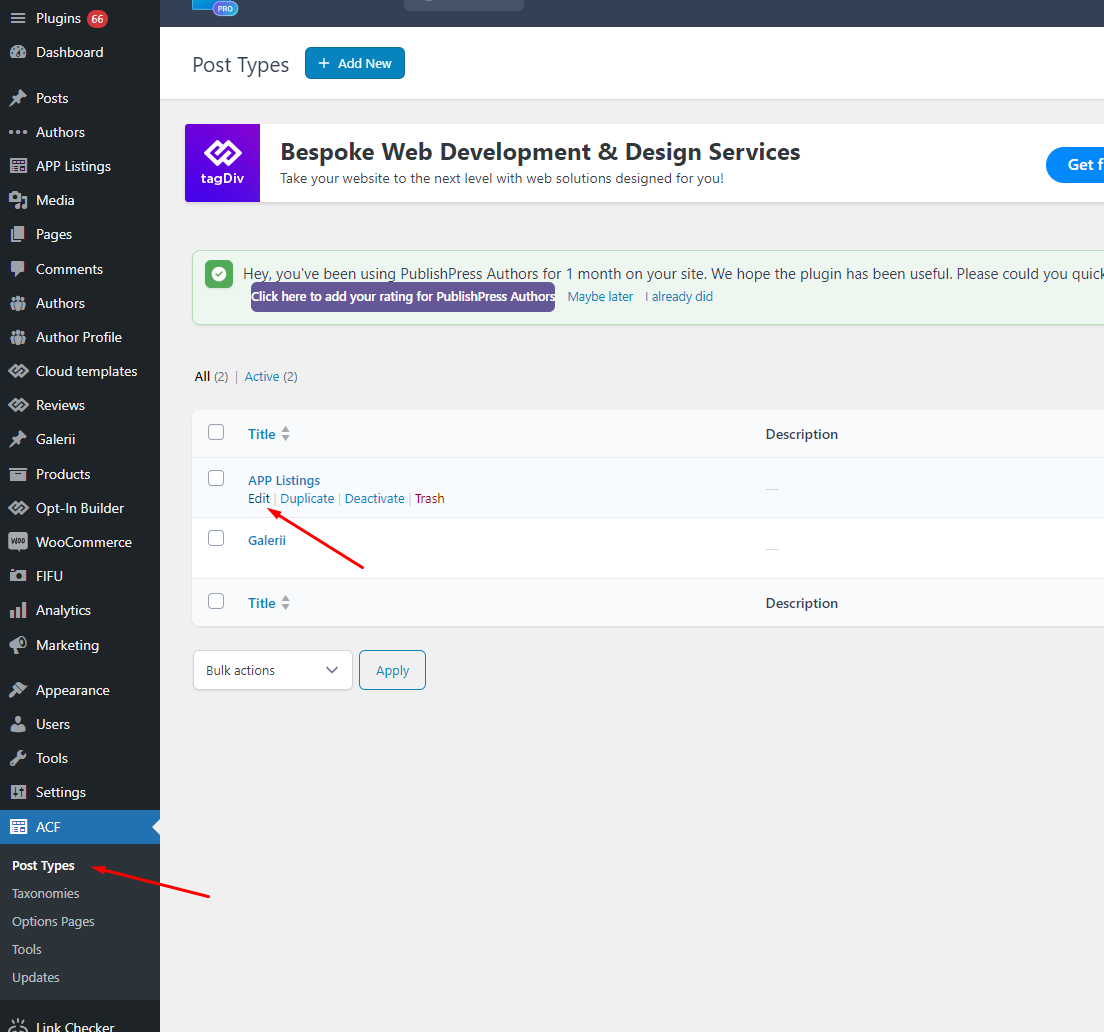Click the Pages icon in sidebar
Viewport: 1104px width, 1032px height.
tap(18, 234)
